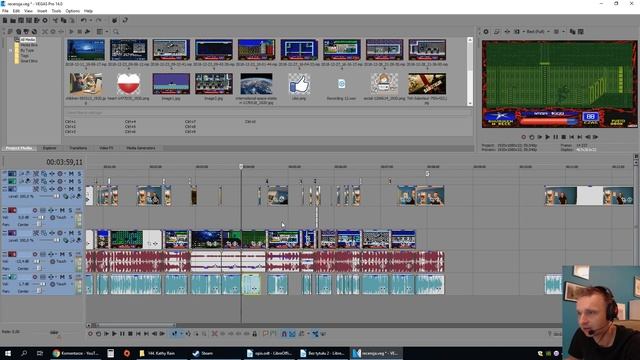Click the media search tags input field
The height and width of the screenshot is (360, 640).
click(267, 112)
